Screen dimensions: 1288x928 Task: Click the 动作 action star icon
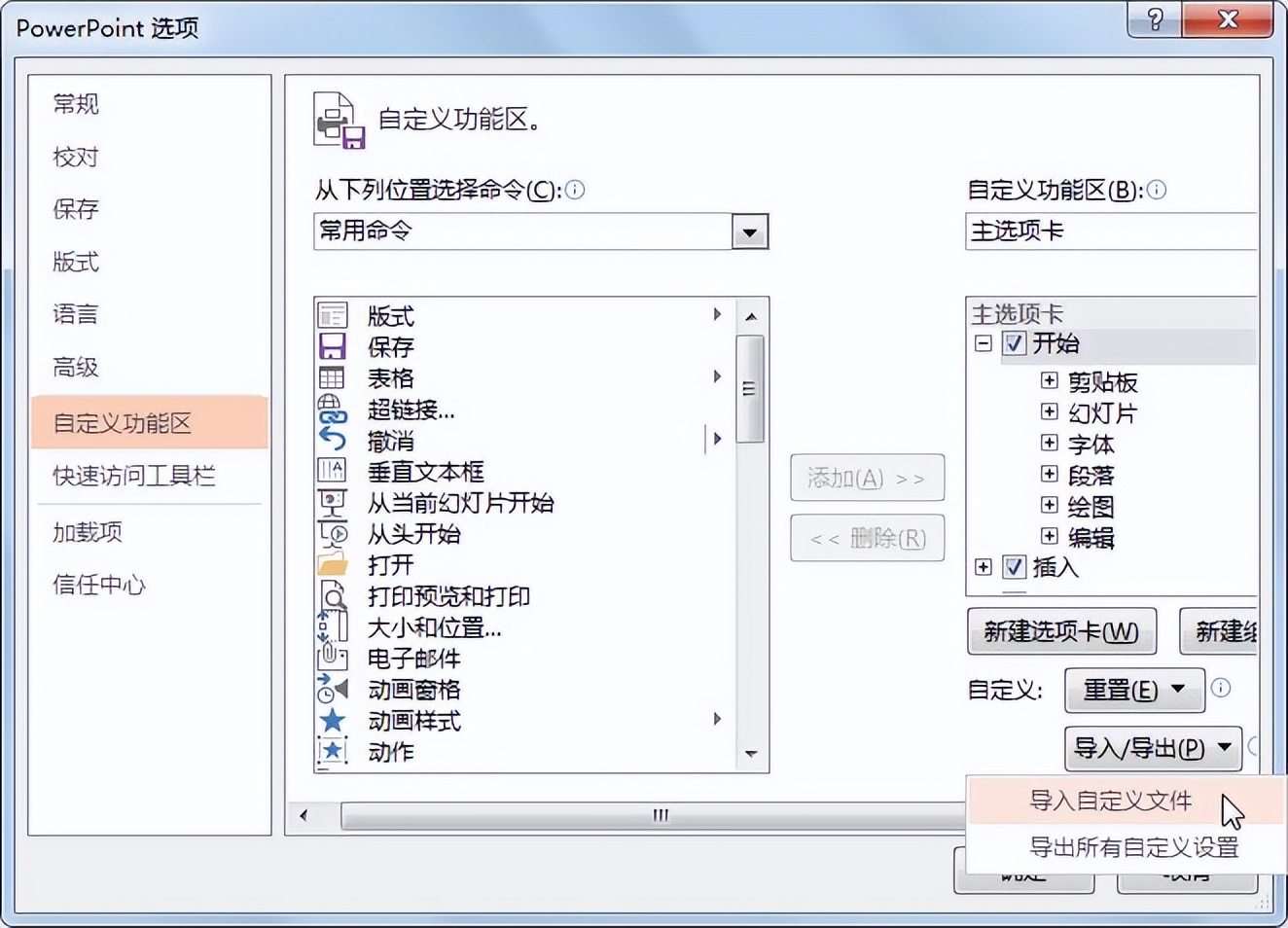[x=333, y=752]
